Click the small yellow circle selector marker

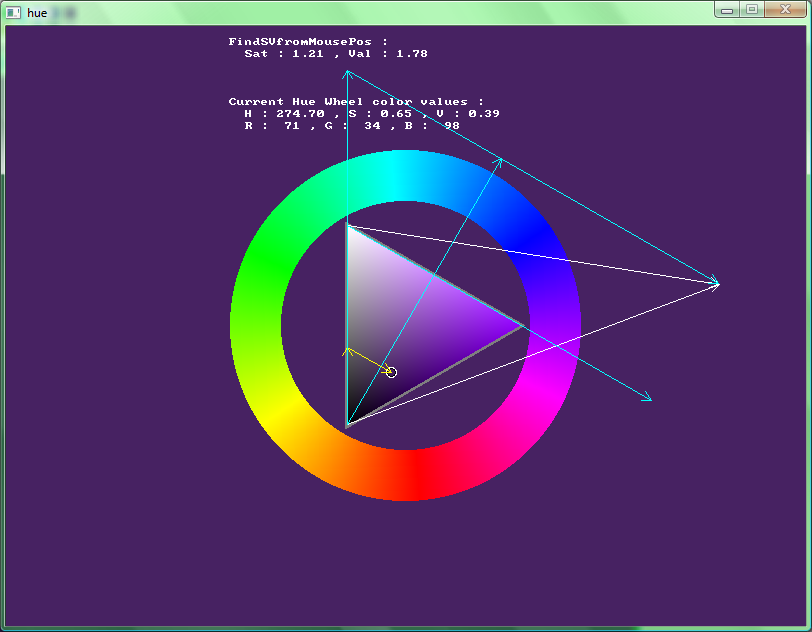[391, 372]
